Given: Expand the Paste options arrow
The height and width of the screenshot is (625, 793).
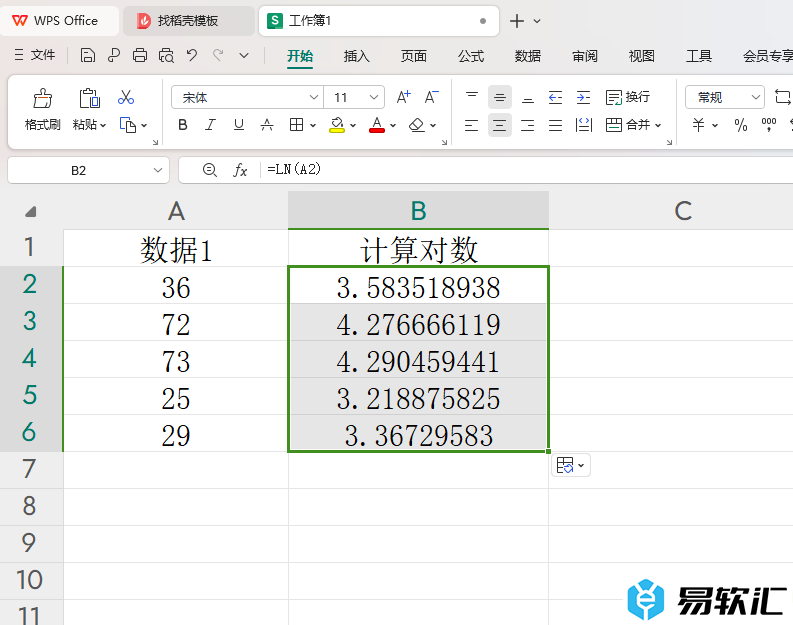Looking at the screenshot, I should point(103,125).
